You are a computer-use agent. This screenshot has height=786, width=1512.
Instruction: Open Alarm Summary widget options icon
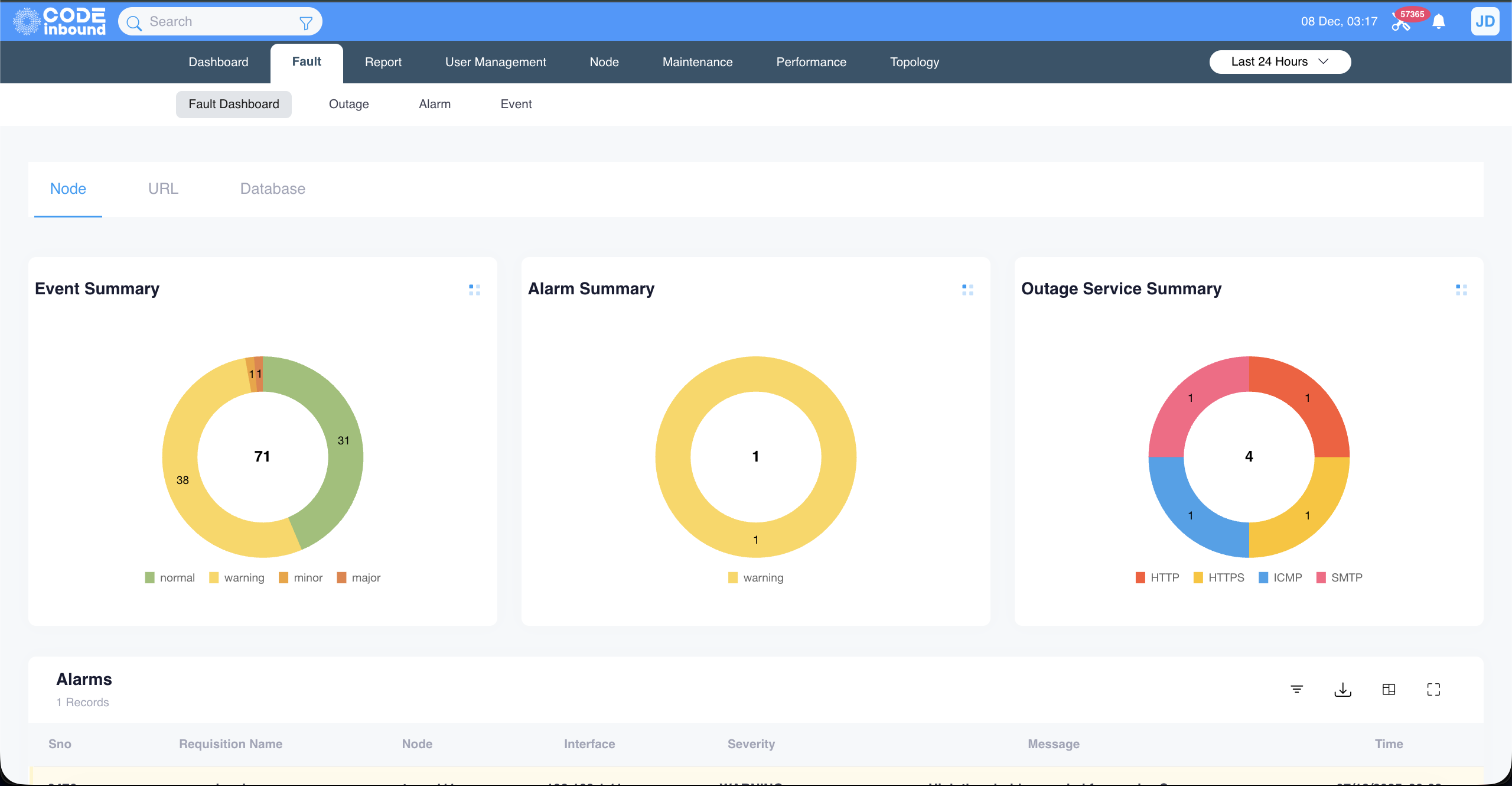(967, 290)
